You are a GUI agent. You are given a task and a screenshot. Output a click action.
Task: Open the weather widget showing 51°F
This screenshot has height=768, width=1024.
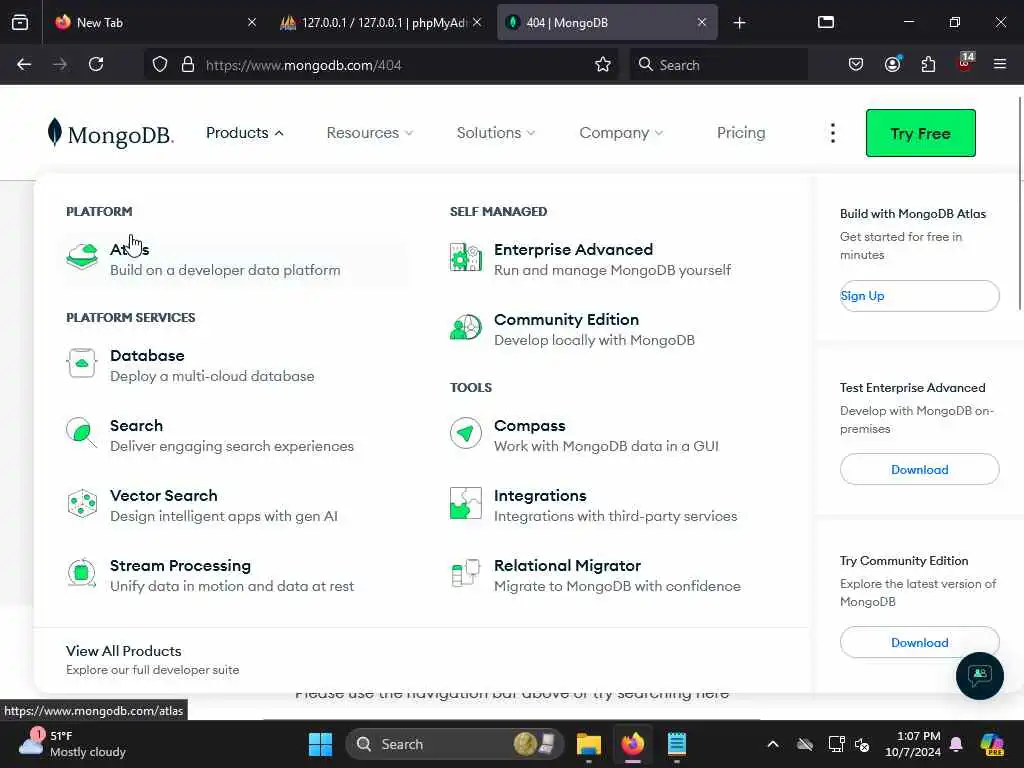tap(72, 744)
